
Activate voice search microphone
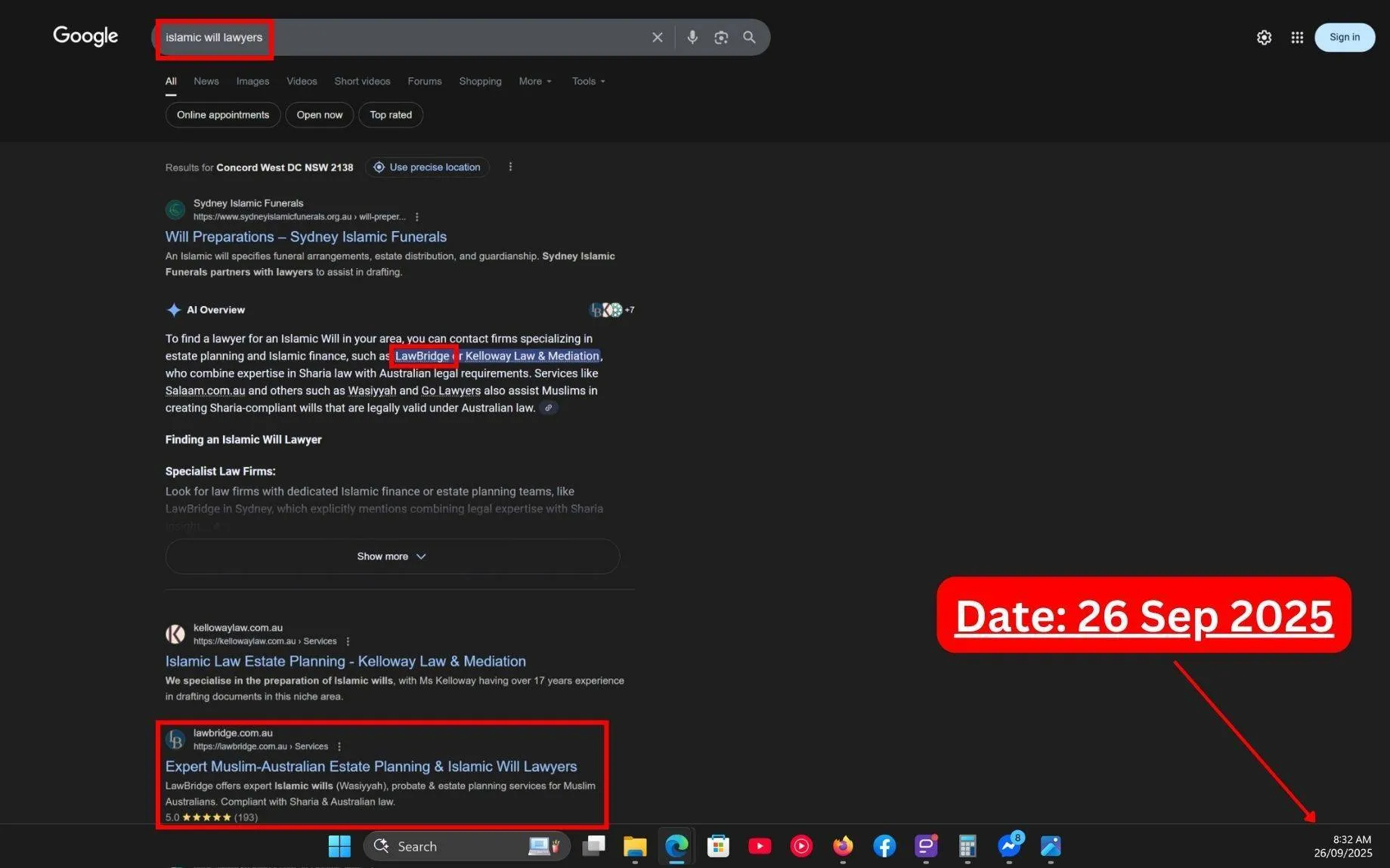(692, 37)
